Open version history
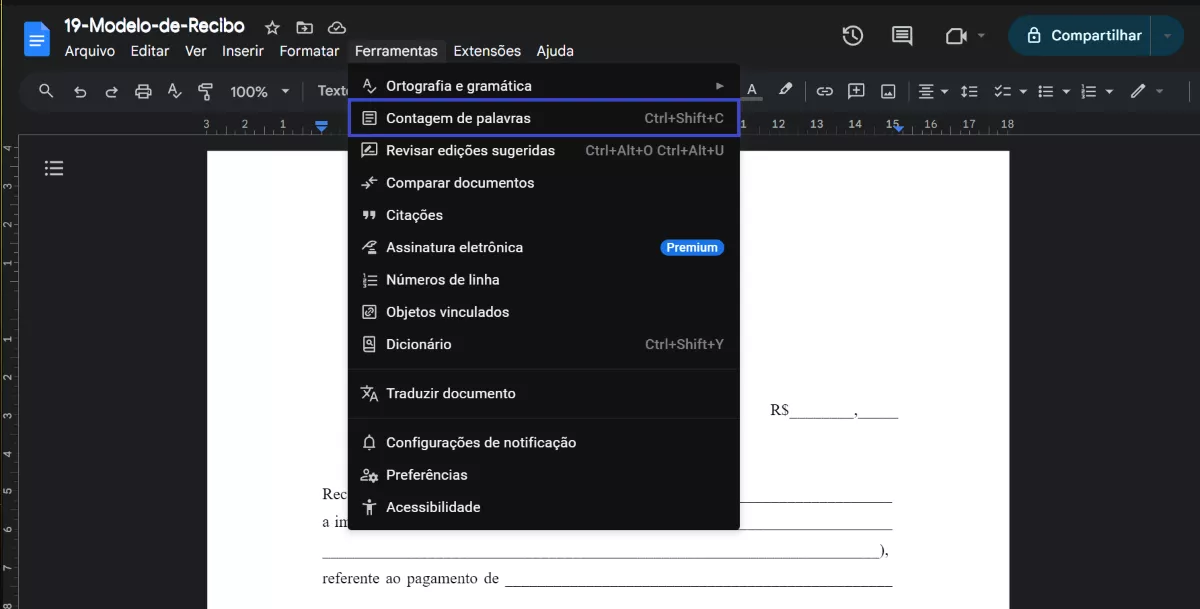Image resolution: width=1200 pixels, height=609 pixels. click(x=852, y=35)
